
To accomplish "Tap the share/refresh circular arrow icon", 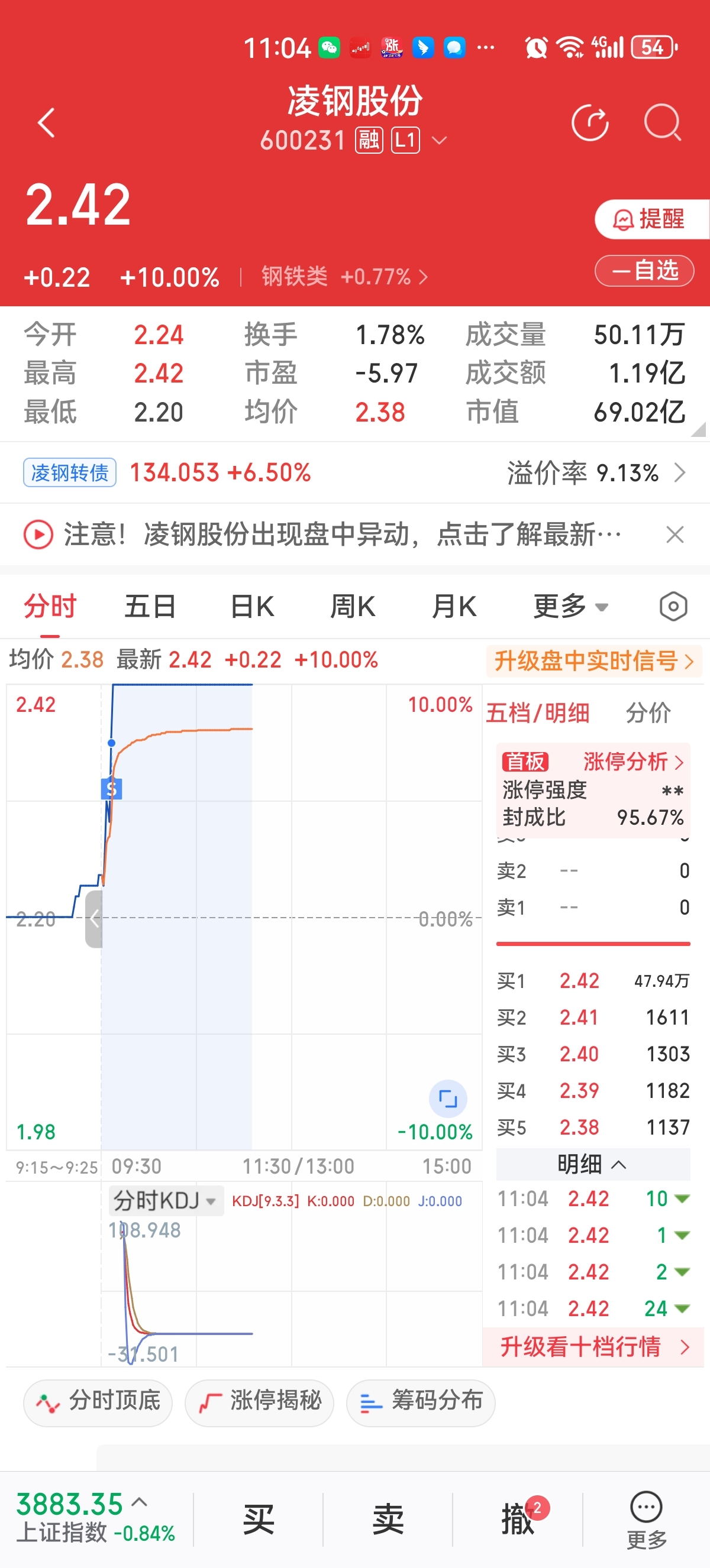I will pyautogui.click(x=590, y=123).
